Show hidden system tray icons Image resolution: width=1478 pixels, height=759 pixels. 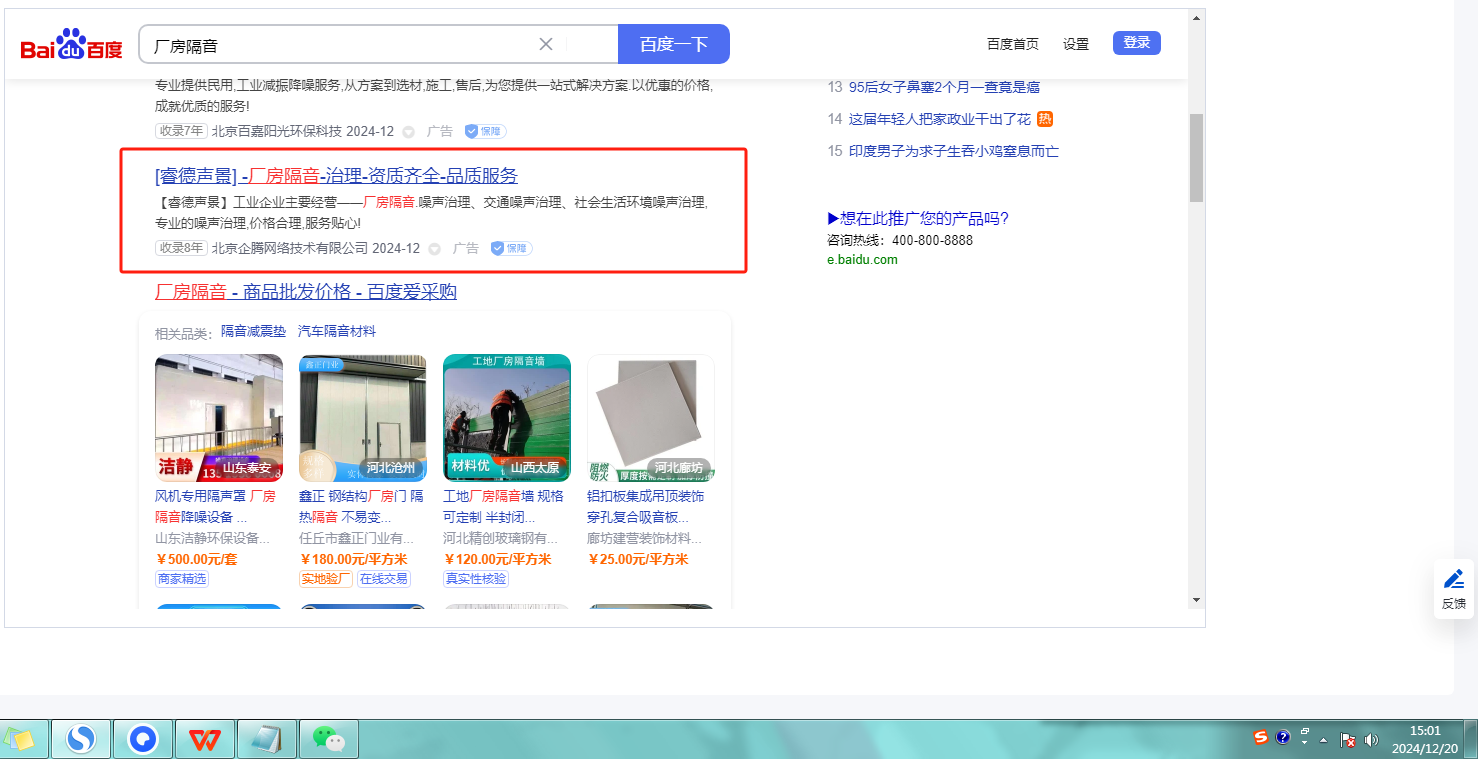(x=1324, y=740)
